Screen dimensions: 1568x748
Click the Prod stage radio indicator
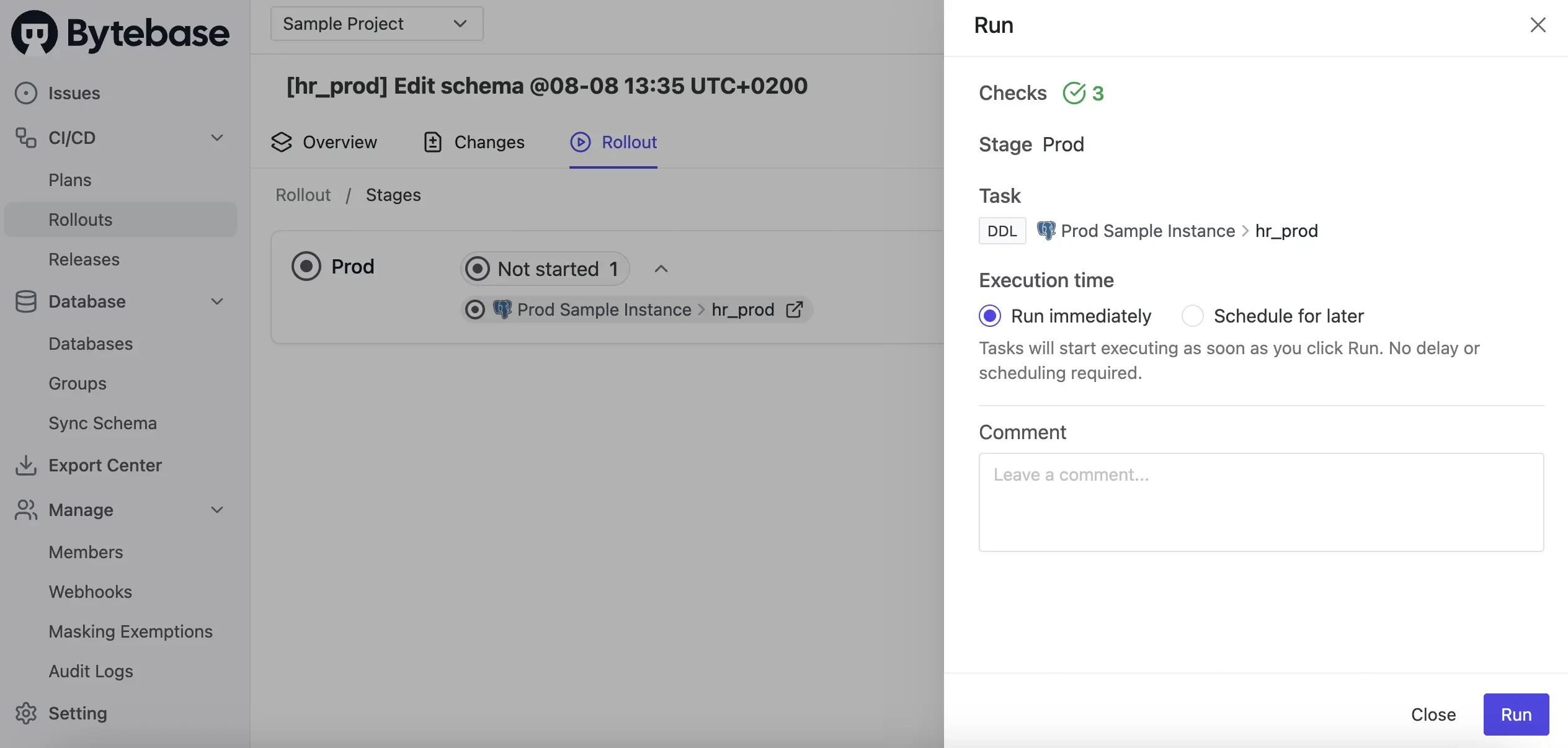[x=306, y=266]
